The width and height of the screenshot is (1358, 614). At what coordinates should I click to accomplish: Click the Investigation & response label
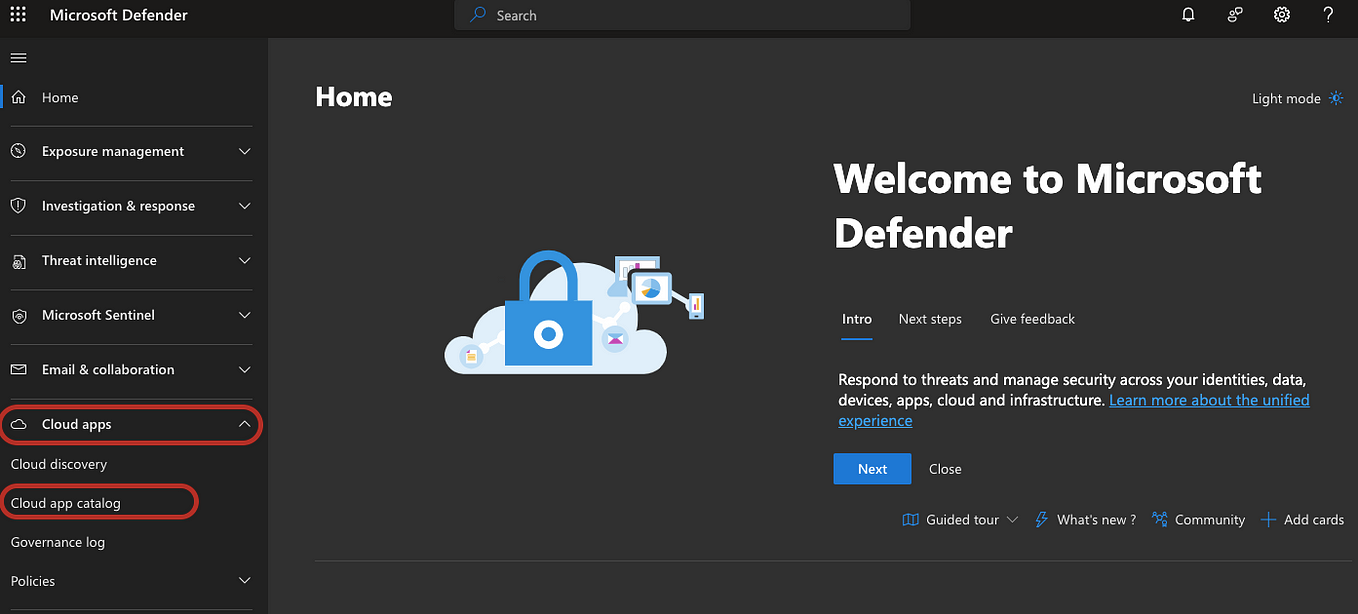pyautogui.click(x=118, y=206)
